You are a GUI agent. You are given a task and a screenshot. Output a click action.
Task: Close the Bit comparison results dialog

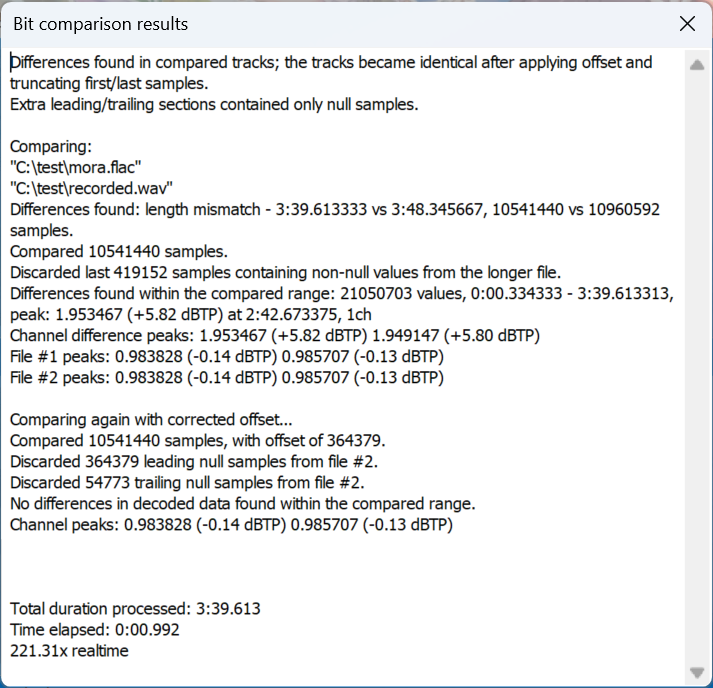tap(687, 24)
